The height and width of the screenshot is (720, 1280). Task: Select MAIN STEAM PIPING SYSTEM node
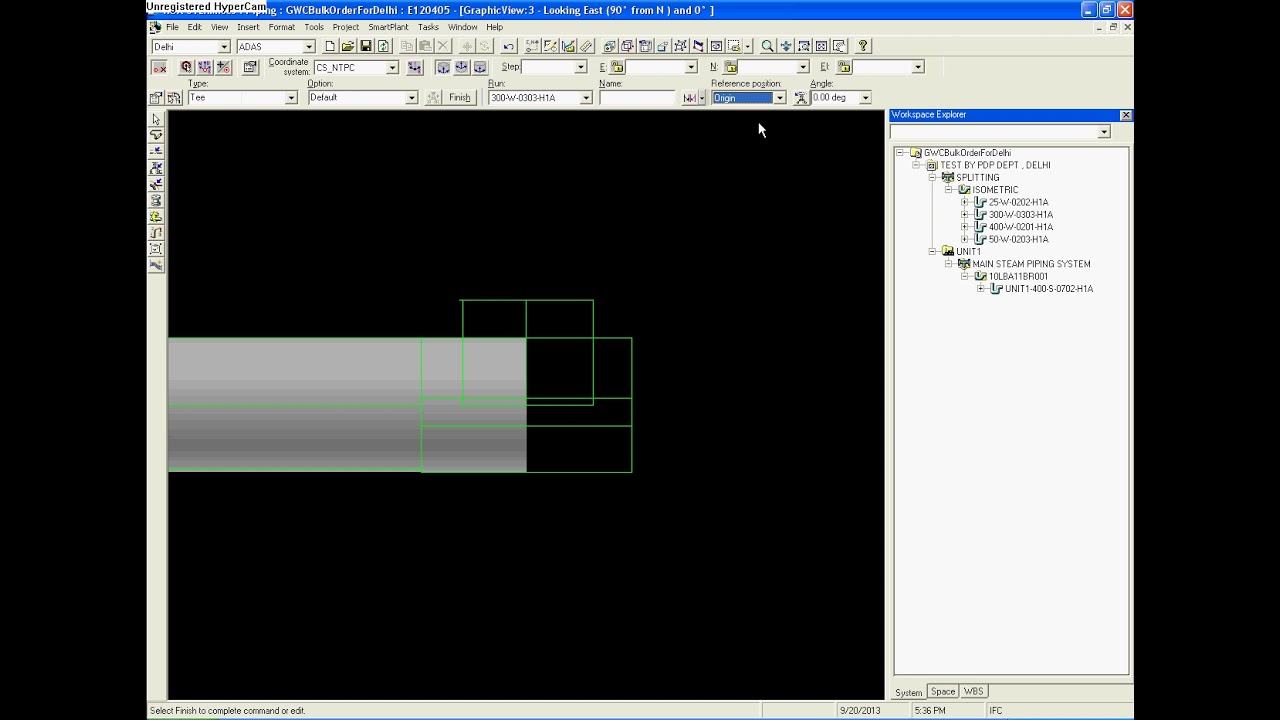1031,264
